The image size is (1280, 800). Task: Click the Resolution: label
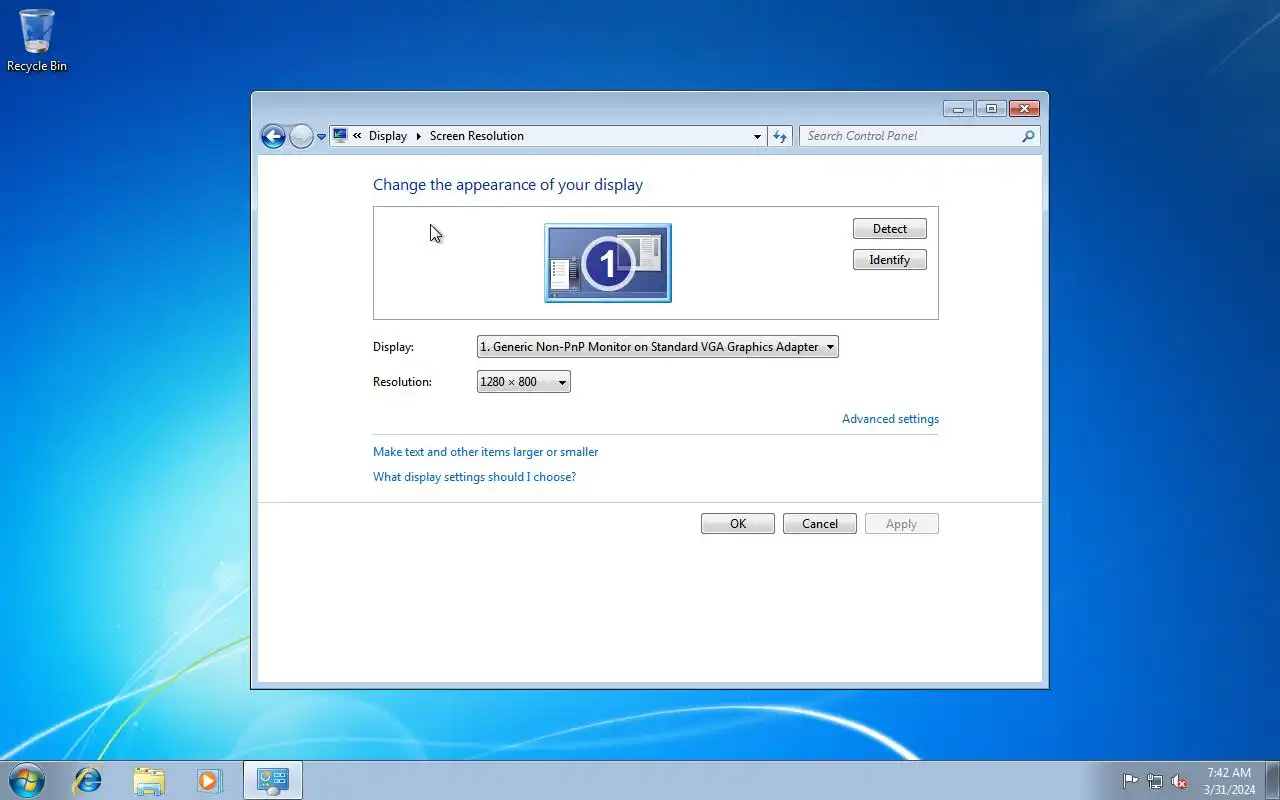pos(402,382)
